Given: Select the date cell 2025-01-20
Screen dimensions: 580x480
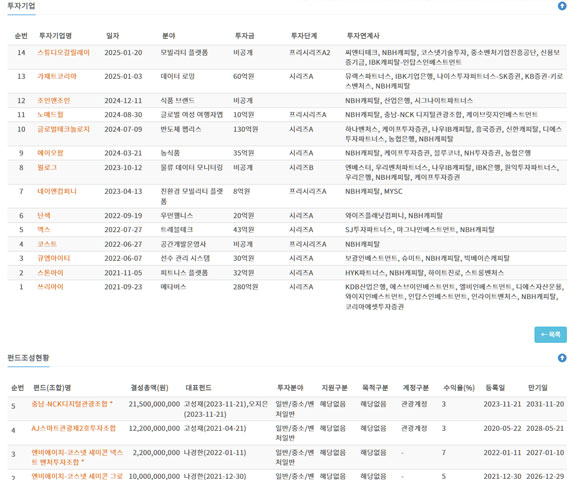Looking at the screenshot, I should pyautogui.click(x=123, y=53).
